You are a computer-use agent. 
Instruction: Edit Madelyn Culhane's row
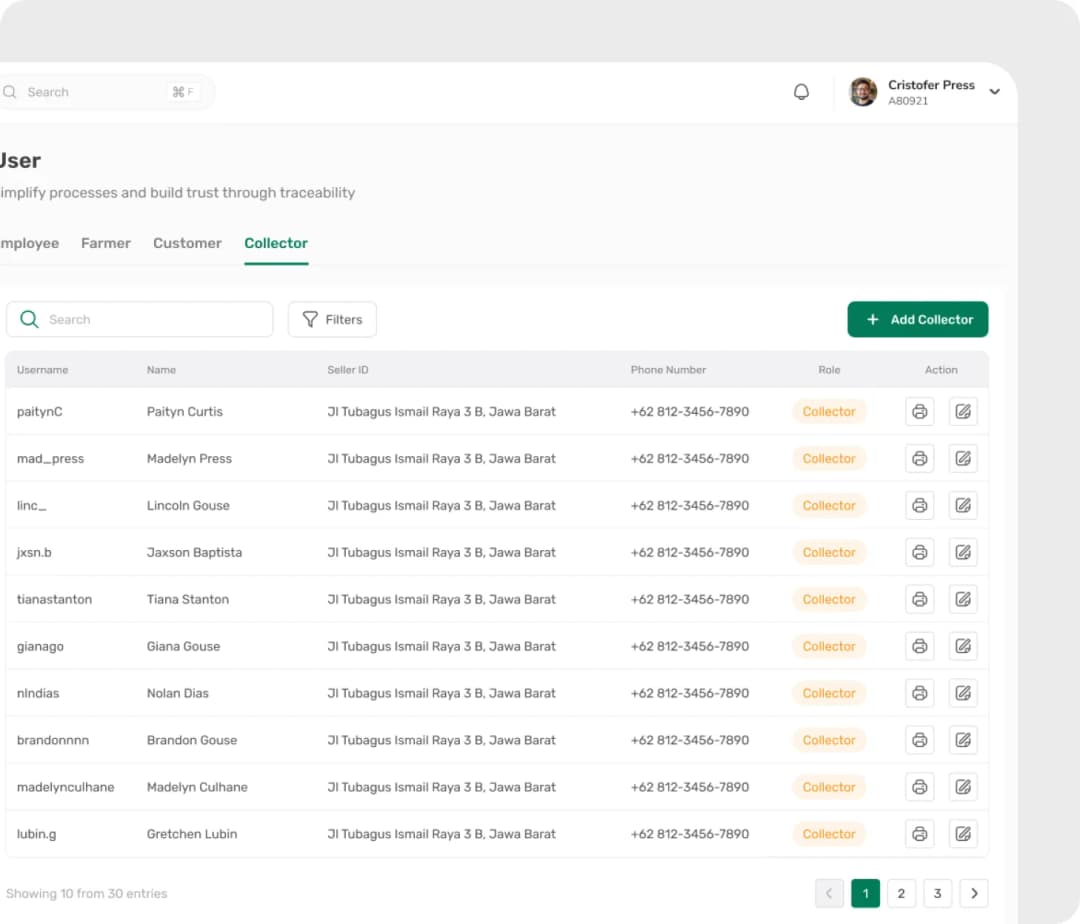pos(963,787)
